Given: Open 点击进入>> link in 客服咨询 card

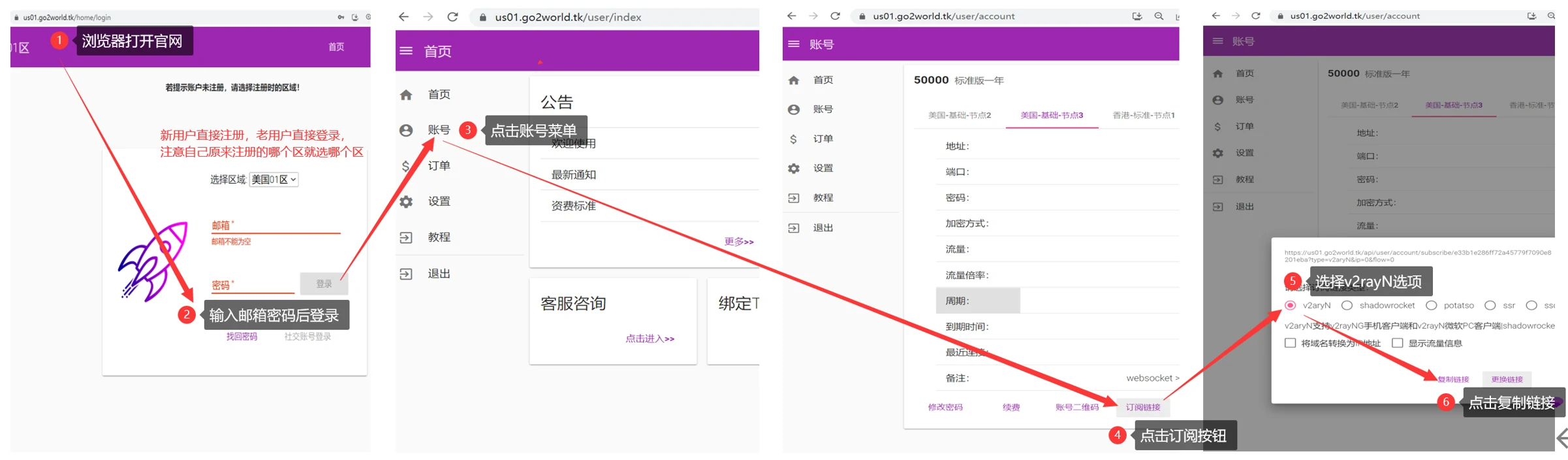Looking at the screenshot, I should [x=650, y=338].
